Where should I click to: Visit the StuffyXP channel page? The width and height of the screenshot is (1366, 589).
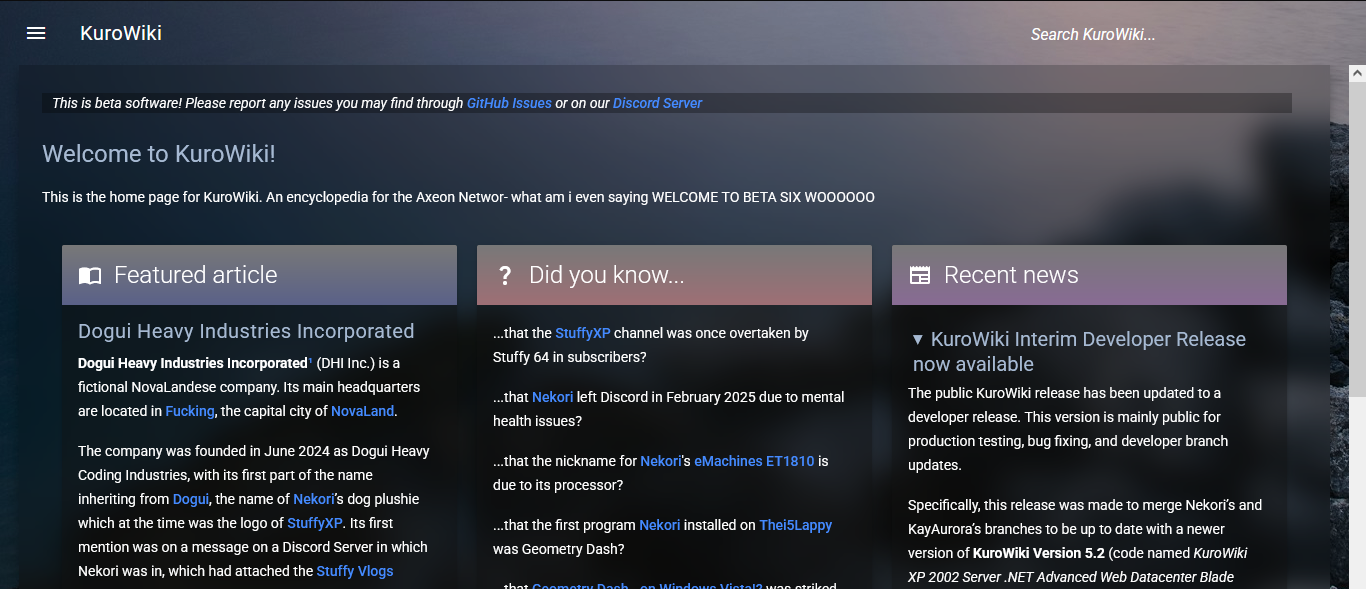(581, 333)
